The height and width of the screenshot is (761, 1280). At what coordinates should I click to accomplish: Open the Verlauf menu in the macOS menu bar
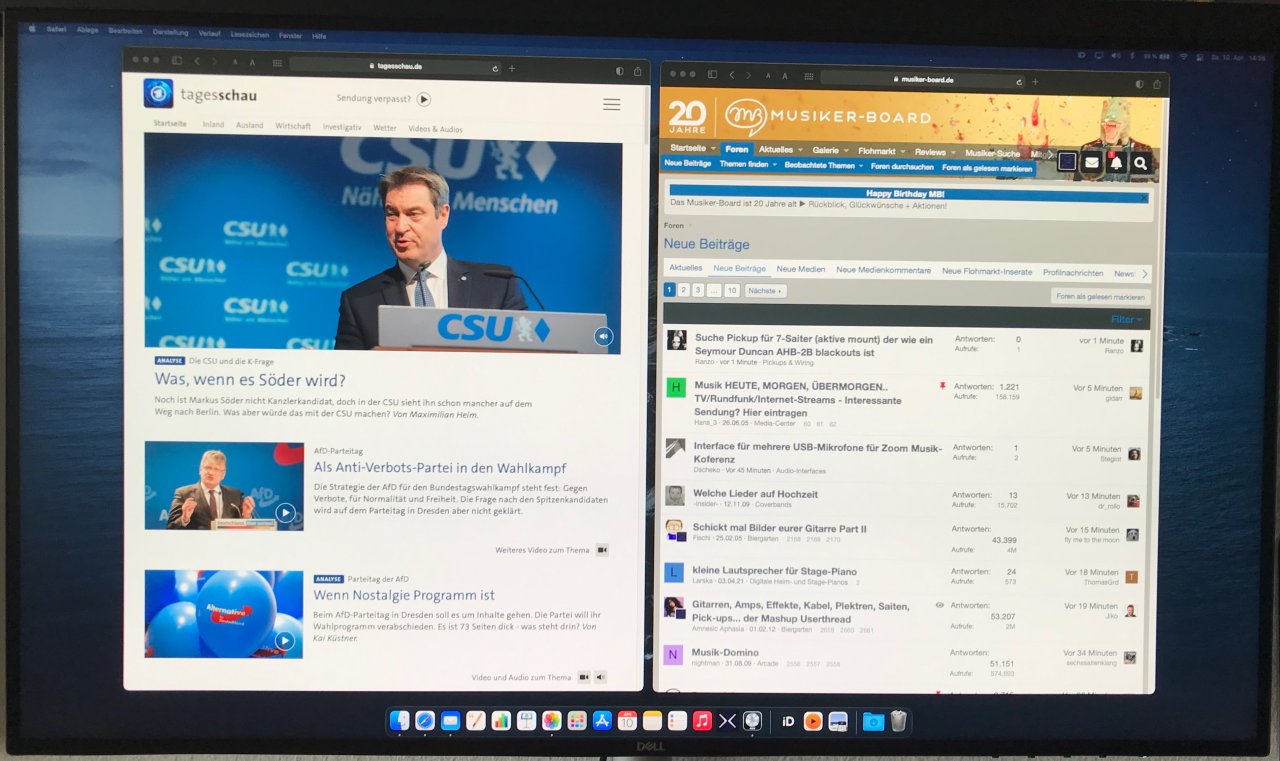pos(209,33)
